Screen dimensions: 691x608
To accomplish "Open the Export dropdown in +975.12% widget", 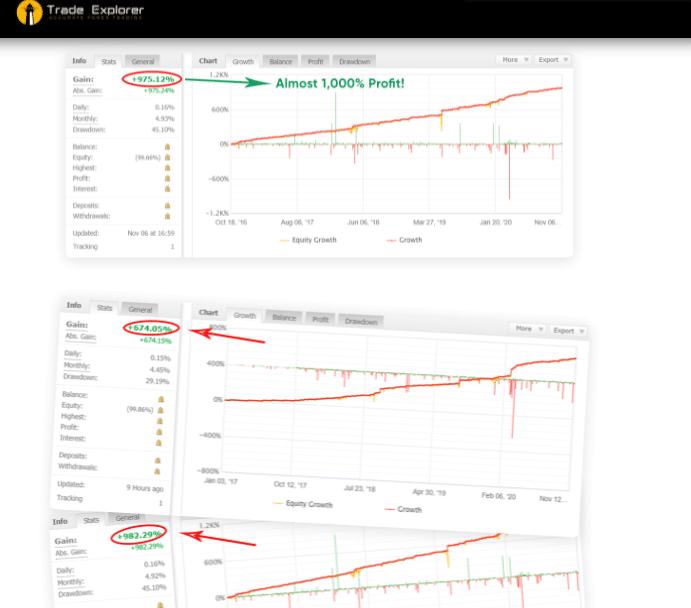I will (x=553, y=59).
